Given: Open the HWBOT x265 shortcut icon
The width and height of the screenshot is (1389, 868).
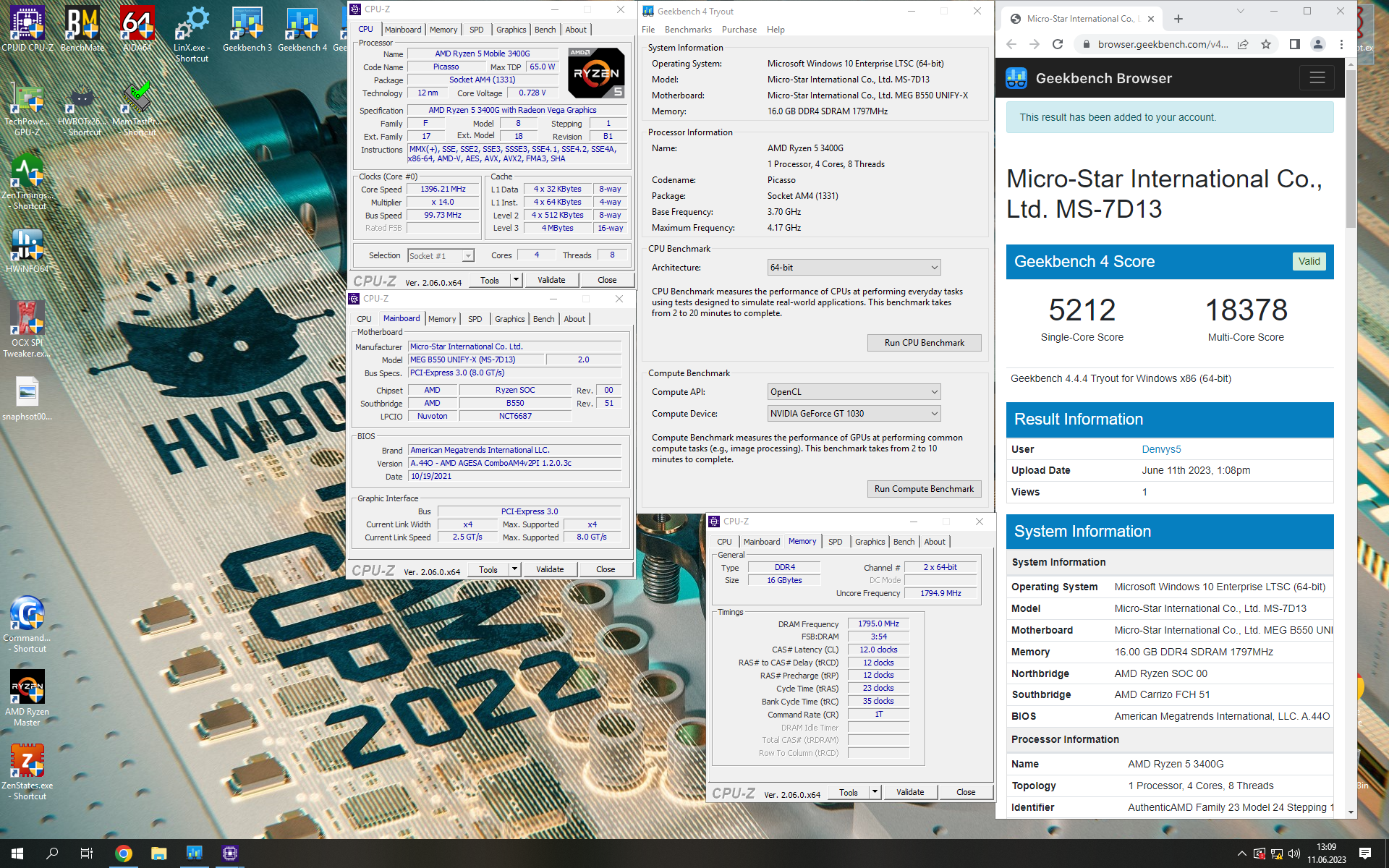Looking at the screenshot, I should point(82,109).
